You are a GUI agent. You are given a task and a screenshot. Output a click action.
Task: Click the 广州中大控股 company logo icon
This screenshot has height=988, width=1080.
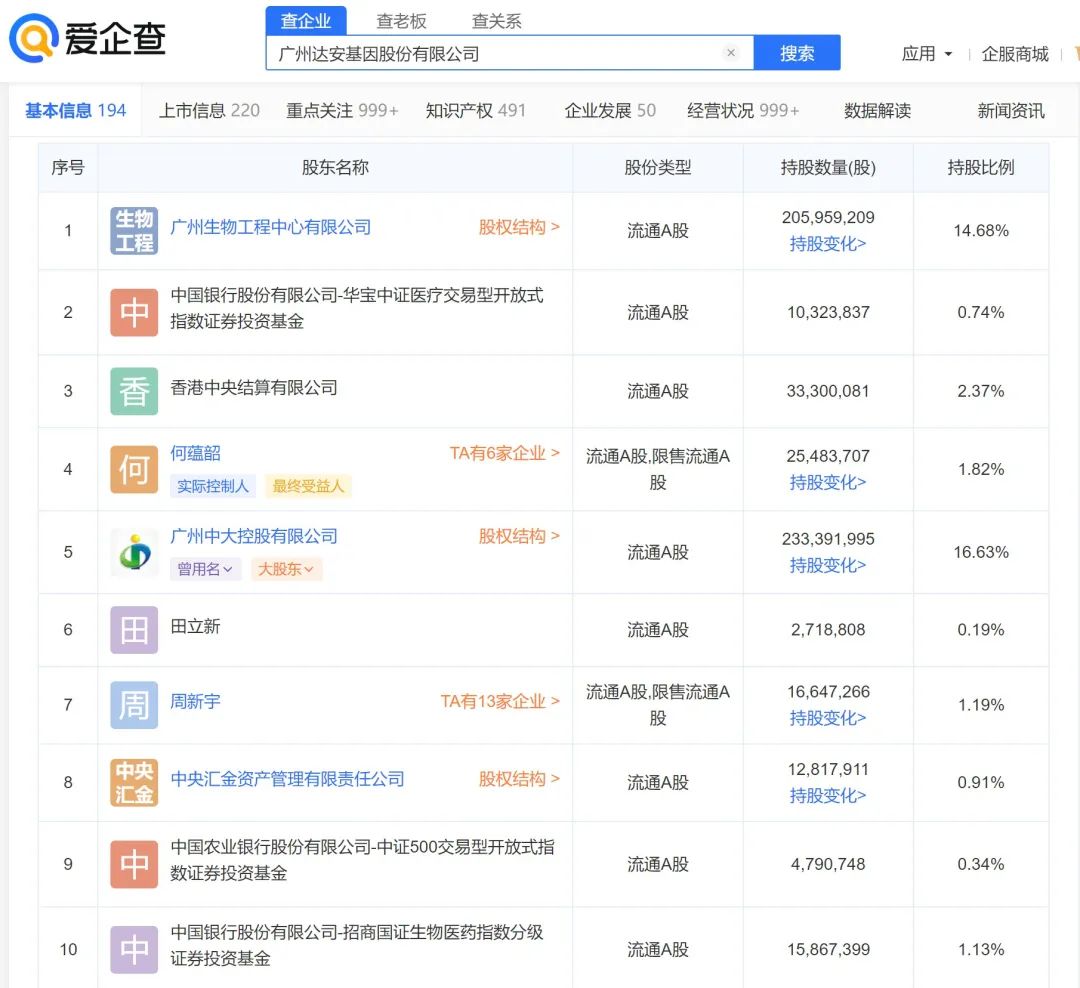[x=134, y=552]
